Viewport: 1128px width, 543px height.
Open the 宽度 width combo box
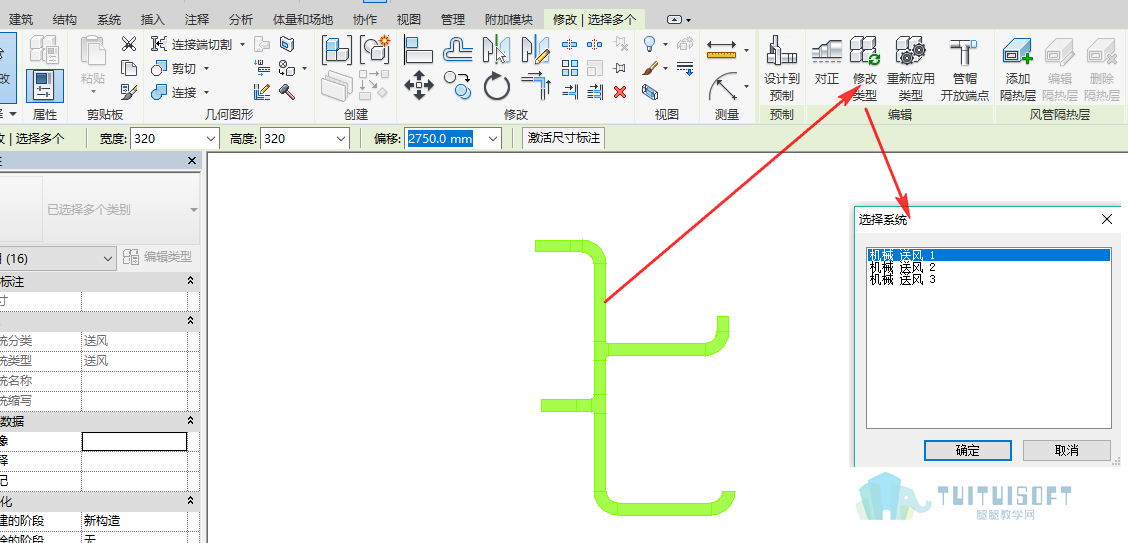coord(212,138)
